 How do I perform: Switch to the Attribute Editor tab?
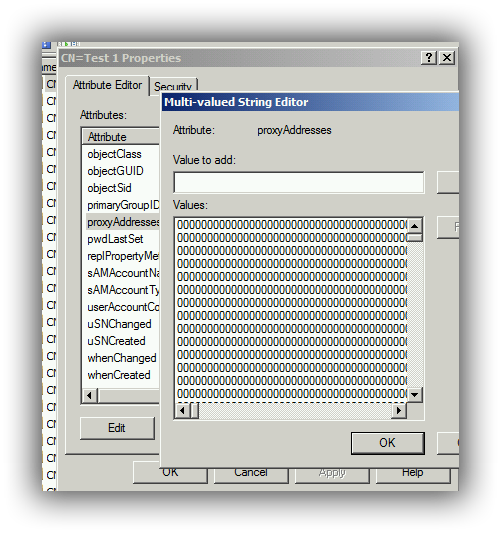[107, 85]
